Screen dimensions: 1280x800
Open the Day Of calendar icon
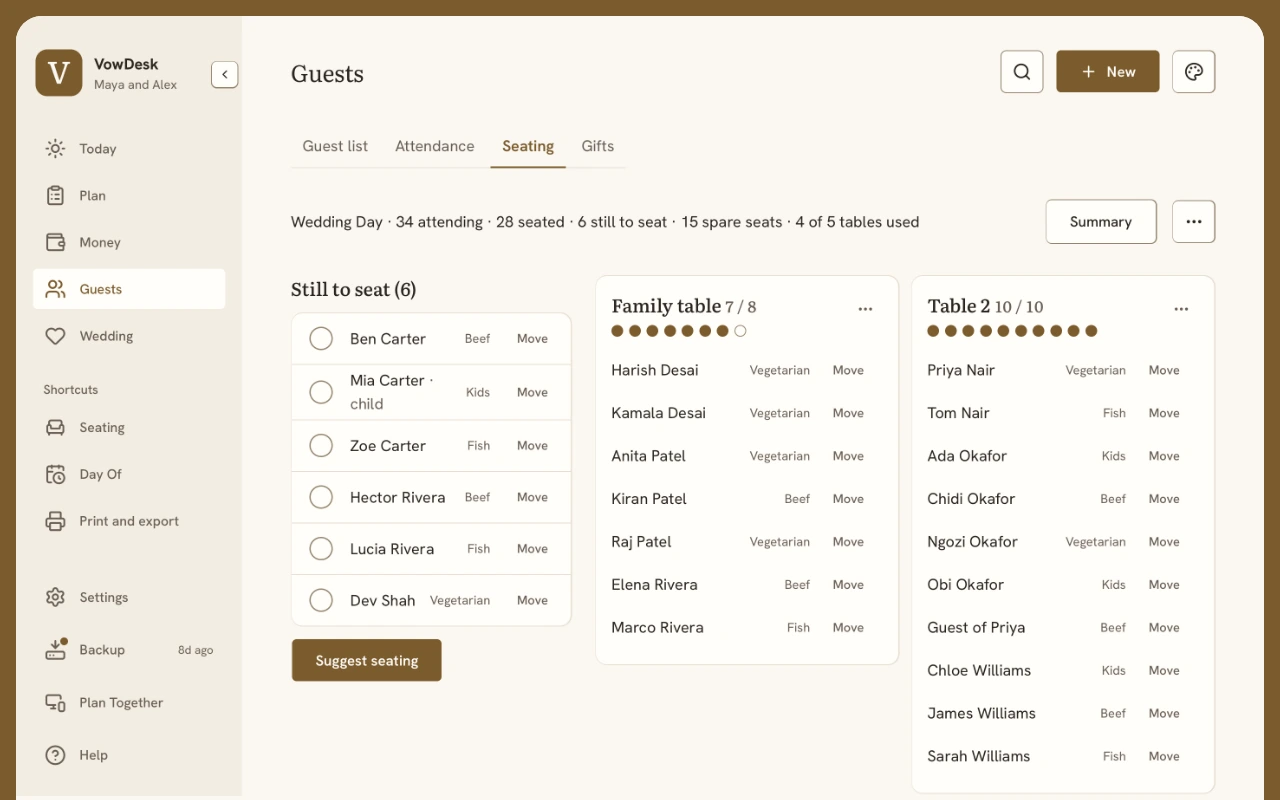[x=56, y=474]
